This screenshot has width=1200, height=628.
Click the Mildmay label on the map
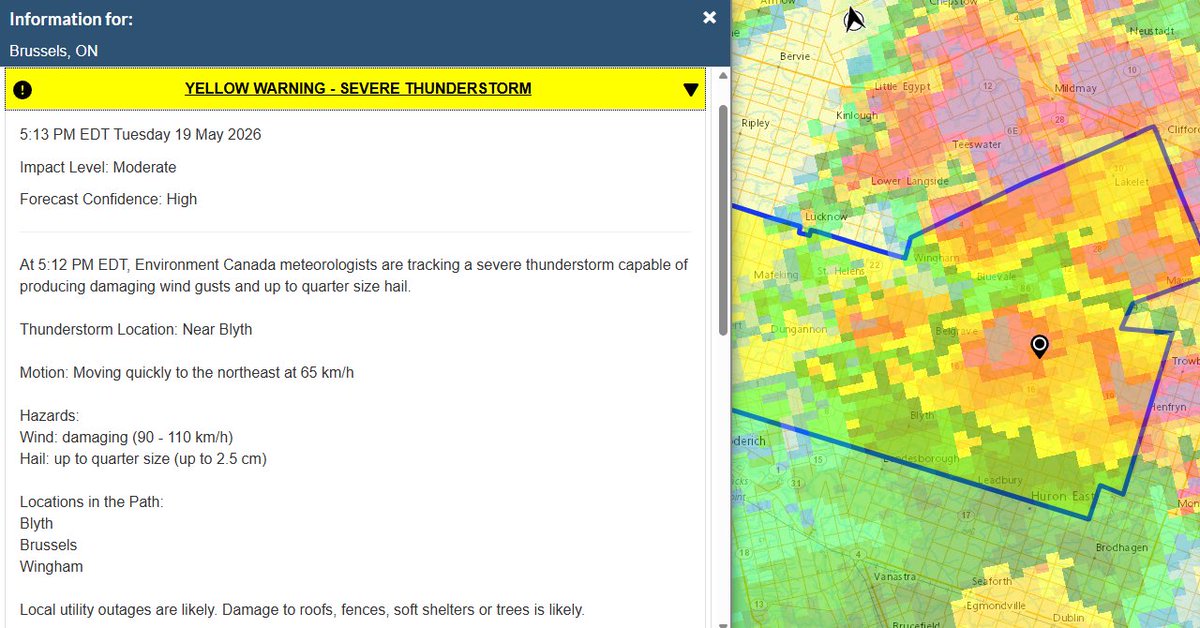(x=1075, y=88)
